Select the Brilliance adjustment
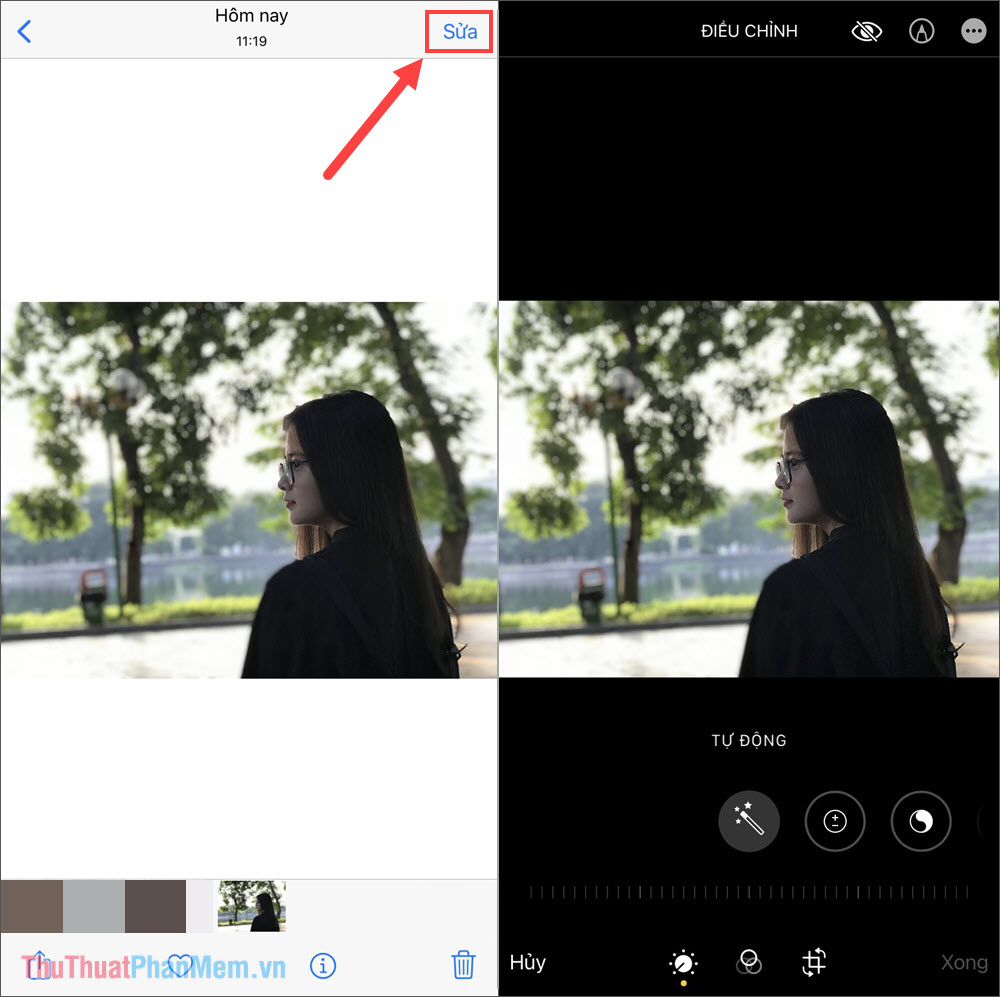 pyautogui.click(x=920, y=821)
